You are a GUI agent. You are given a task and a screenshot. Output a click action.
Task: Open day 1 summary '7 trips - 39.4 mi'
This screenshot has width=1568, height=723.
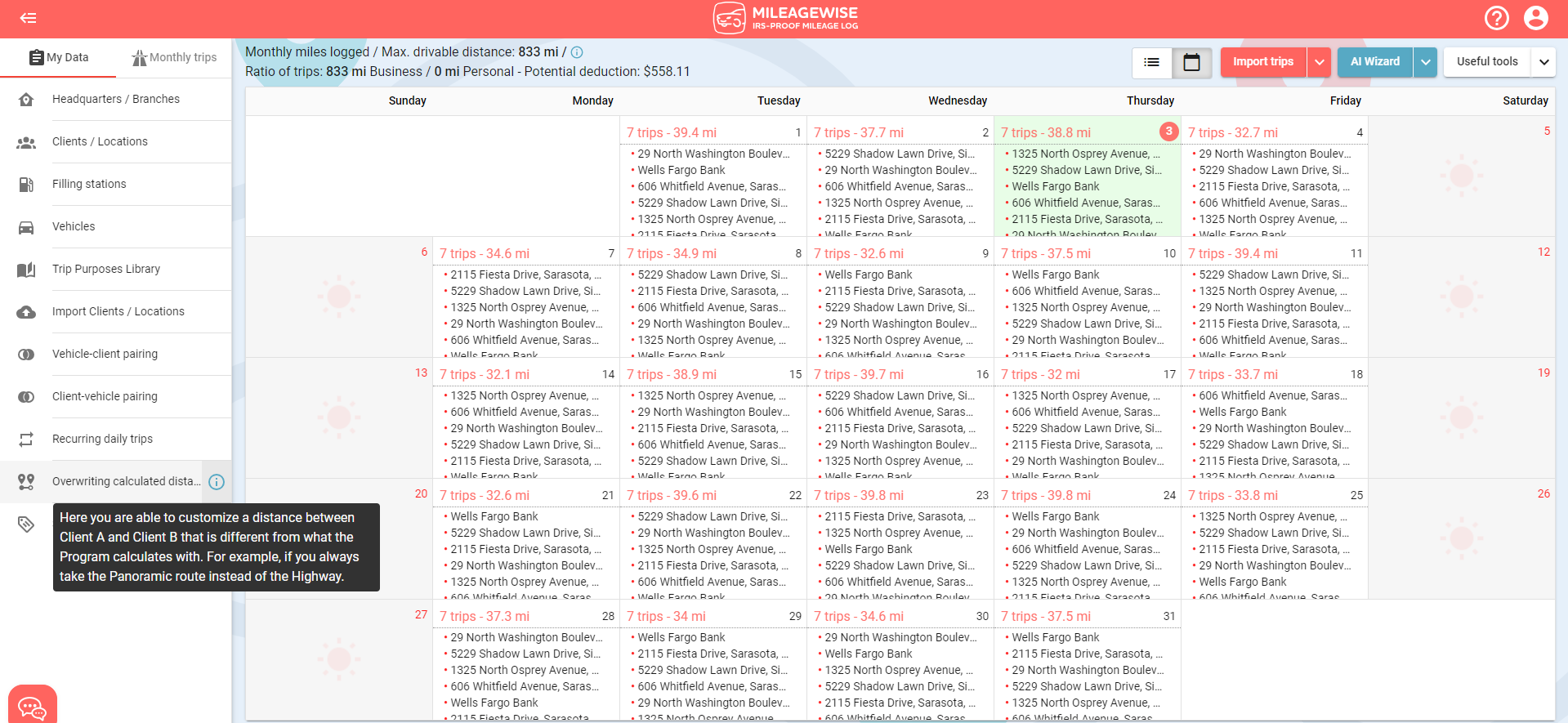click(x=672, y=133)
